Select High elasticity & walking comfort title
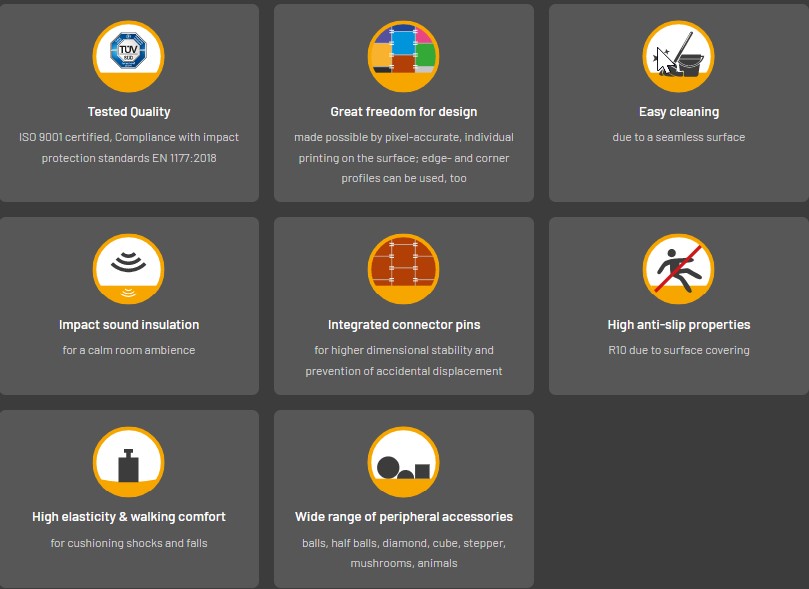809x589 pixels. pos(129,517)
